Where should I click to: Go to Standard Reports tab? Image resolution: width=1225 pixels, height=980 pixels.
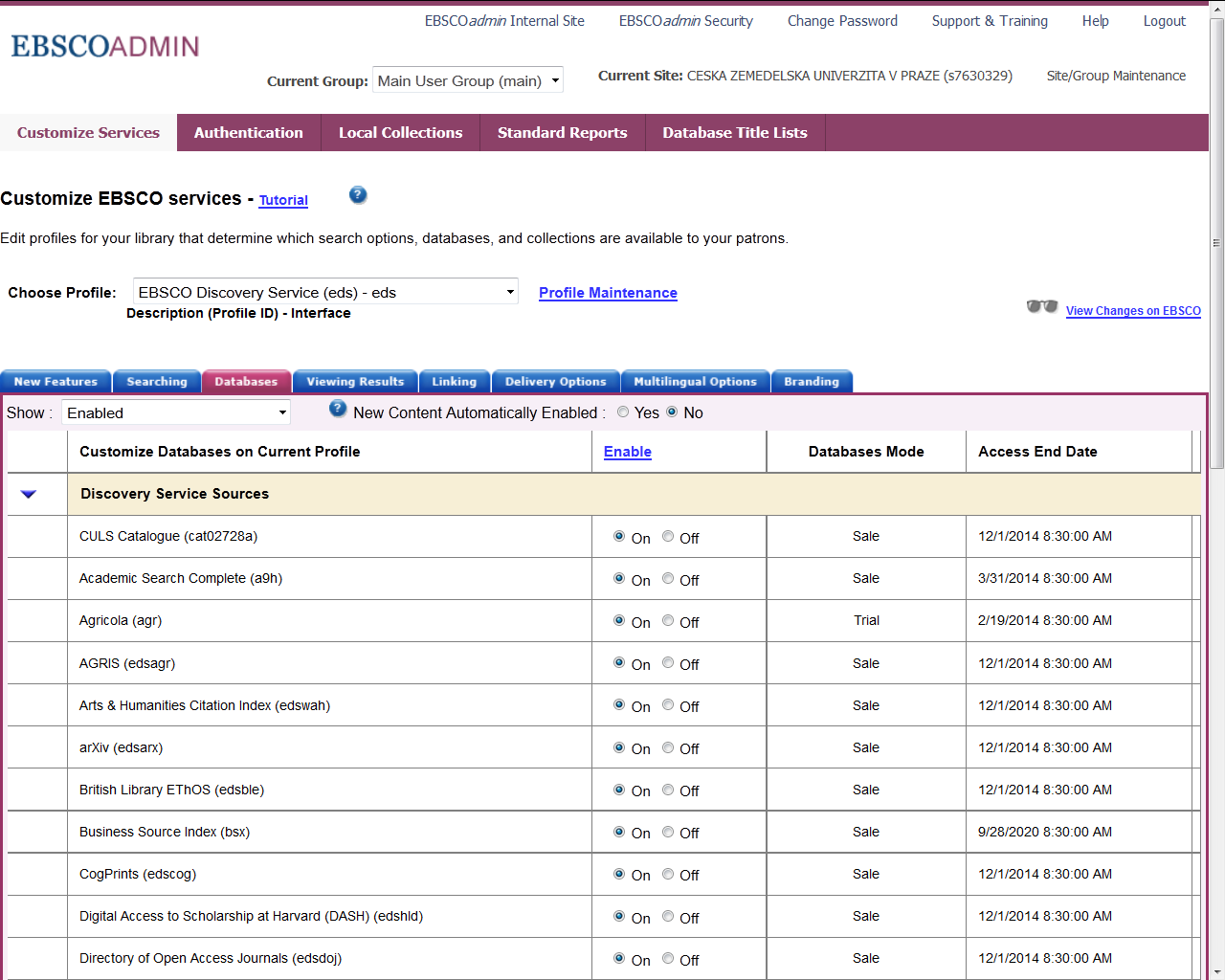tap(563, 133)
